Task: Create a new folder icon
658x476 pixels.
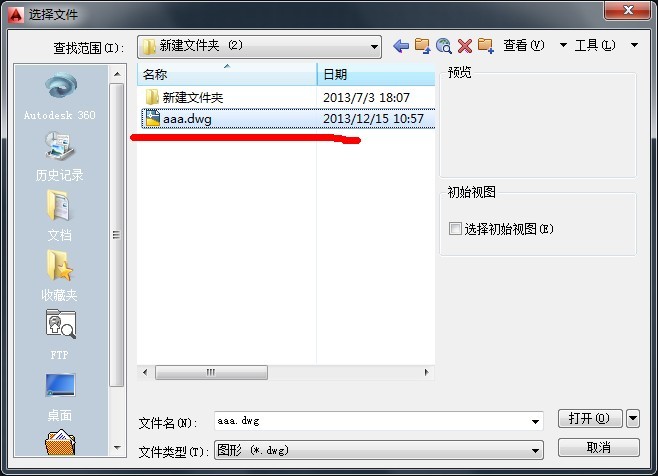Action: click(x=486, y=45)
